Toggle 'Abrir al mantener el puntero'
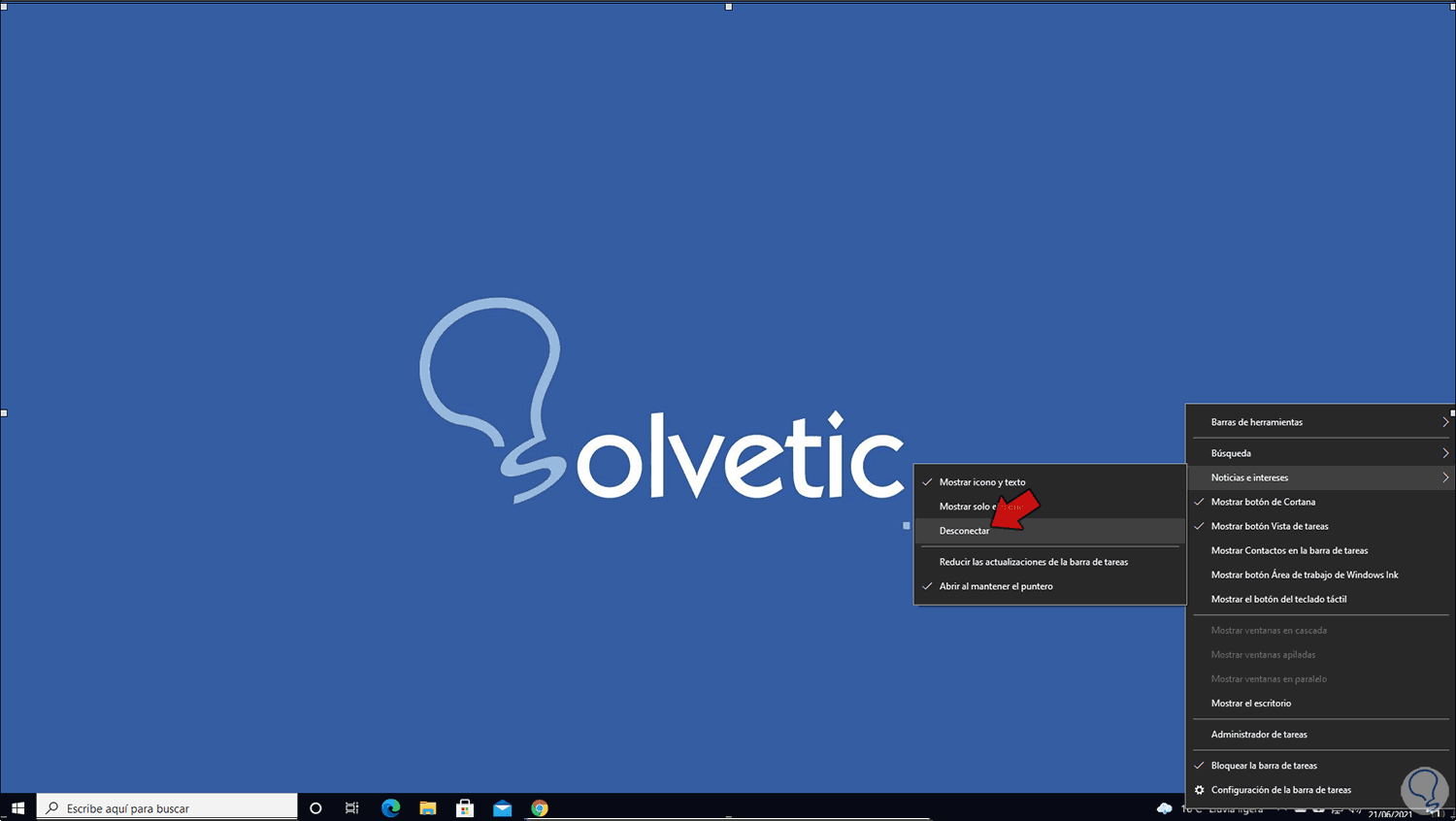Image resolution: width=1456 pixels, height=821 pixels. [x=1050, y=586]
